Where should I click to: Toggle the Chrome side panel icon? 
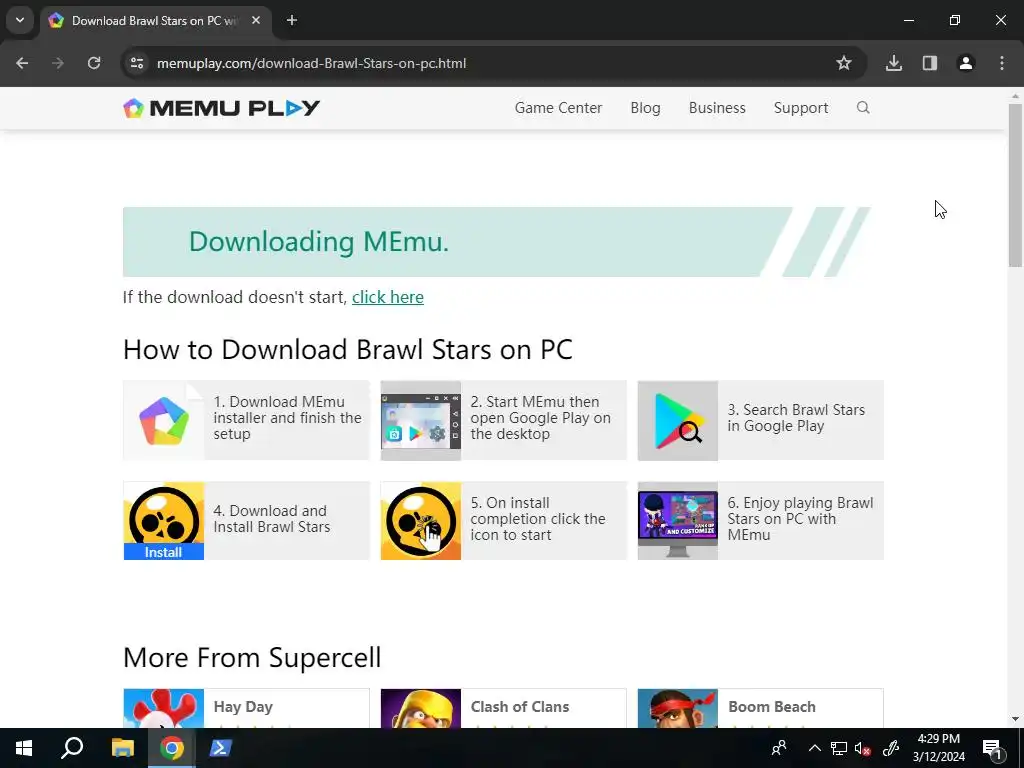tap(930, 63)
